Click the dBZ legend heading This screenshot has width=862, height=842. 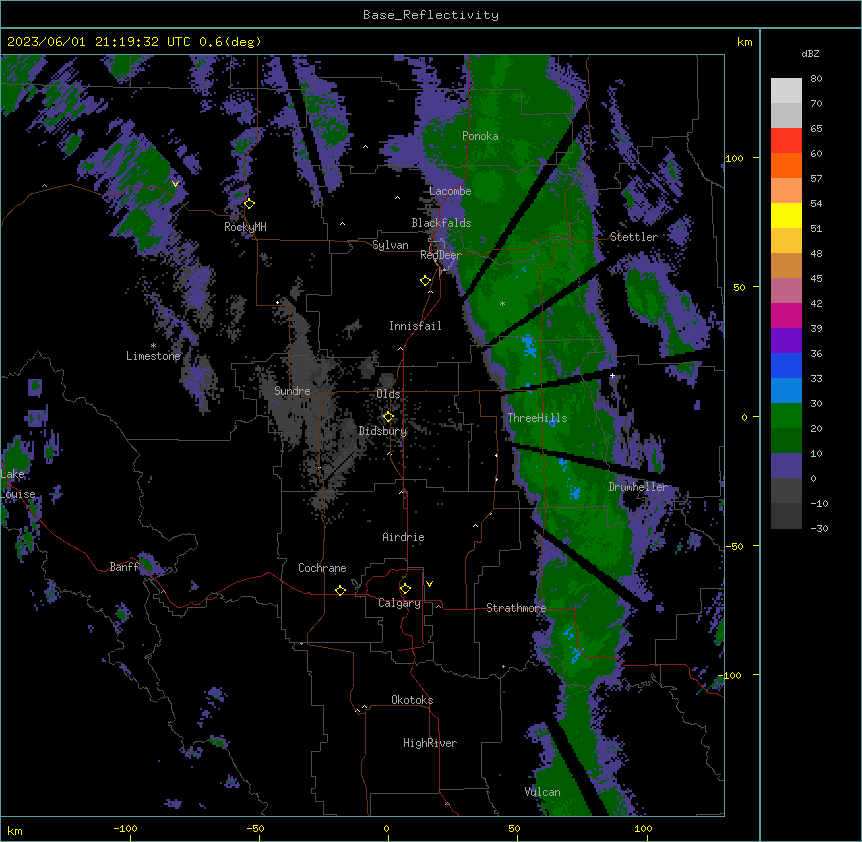810,54
